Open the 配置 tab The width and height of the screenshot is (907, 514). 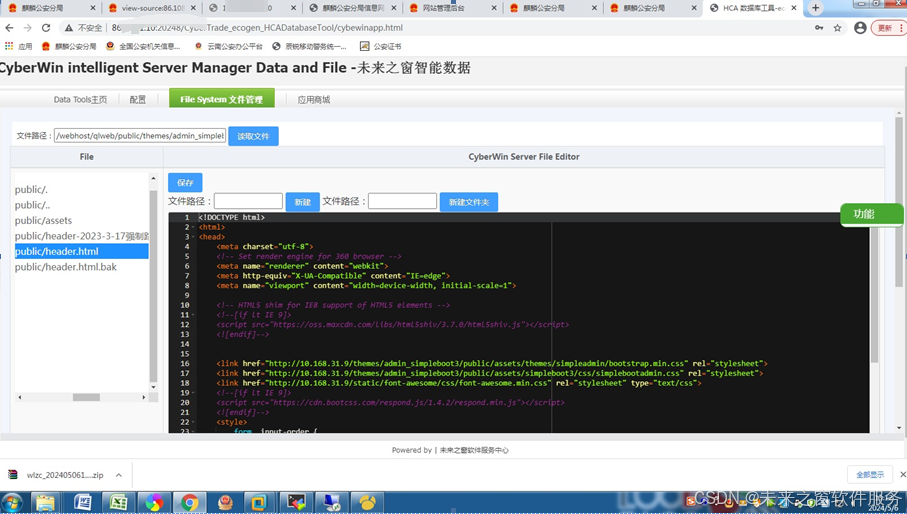(x=138, y=99)
